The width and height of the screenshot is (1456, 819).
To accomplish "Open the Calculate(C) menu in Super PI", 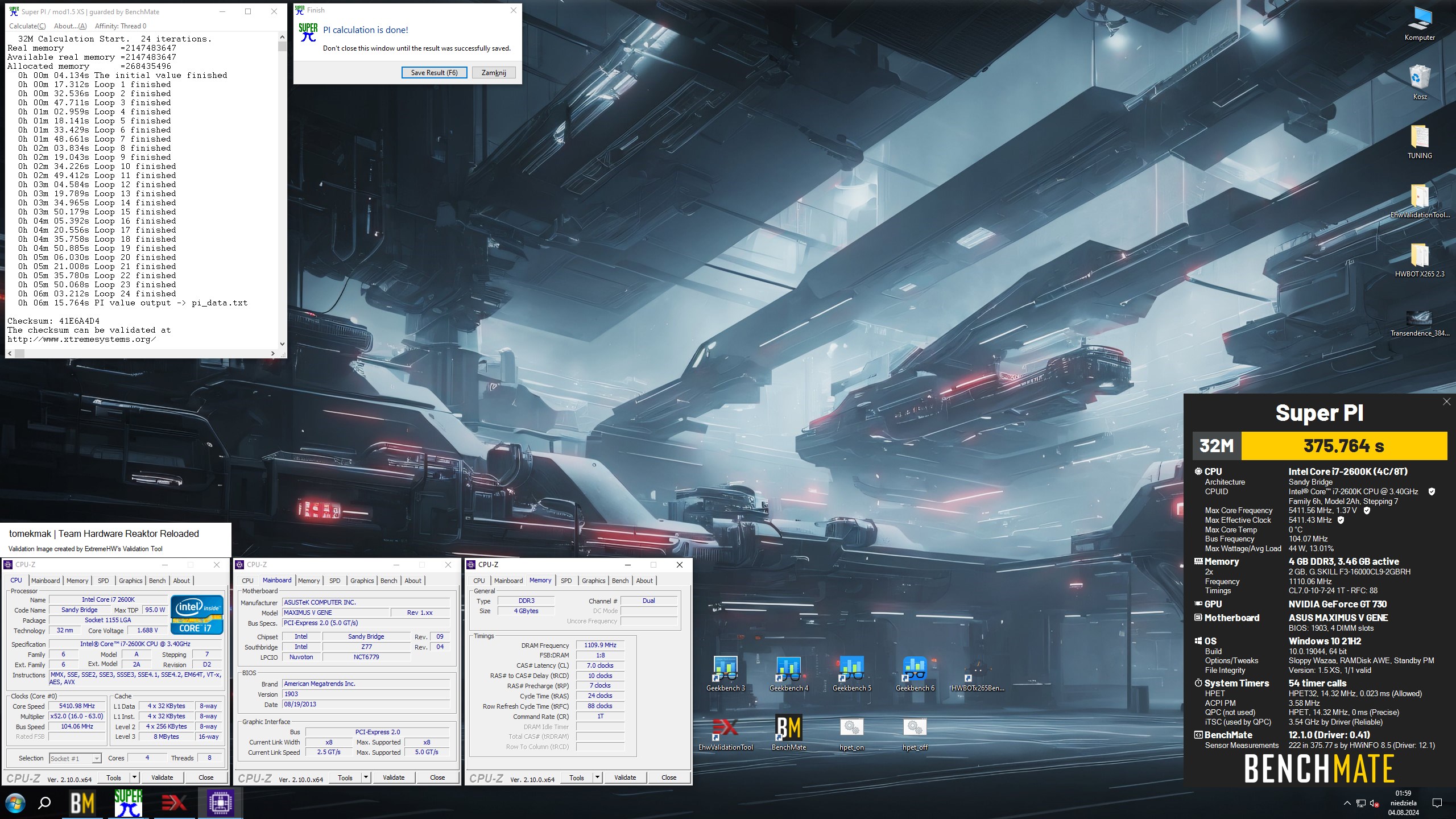I will [27, 26].
